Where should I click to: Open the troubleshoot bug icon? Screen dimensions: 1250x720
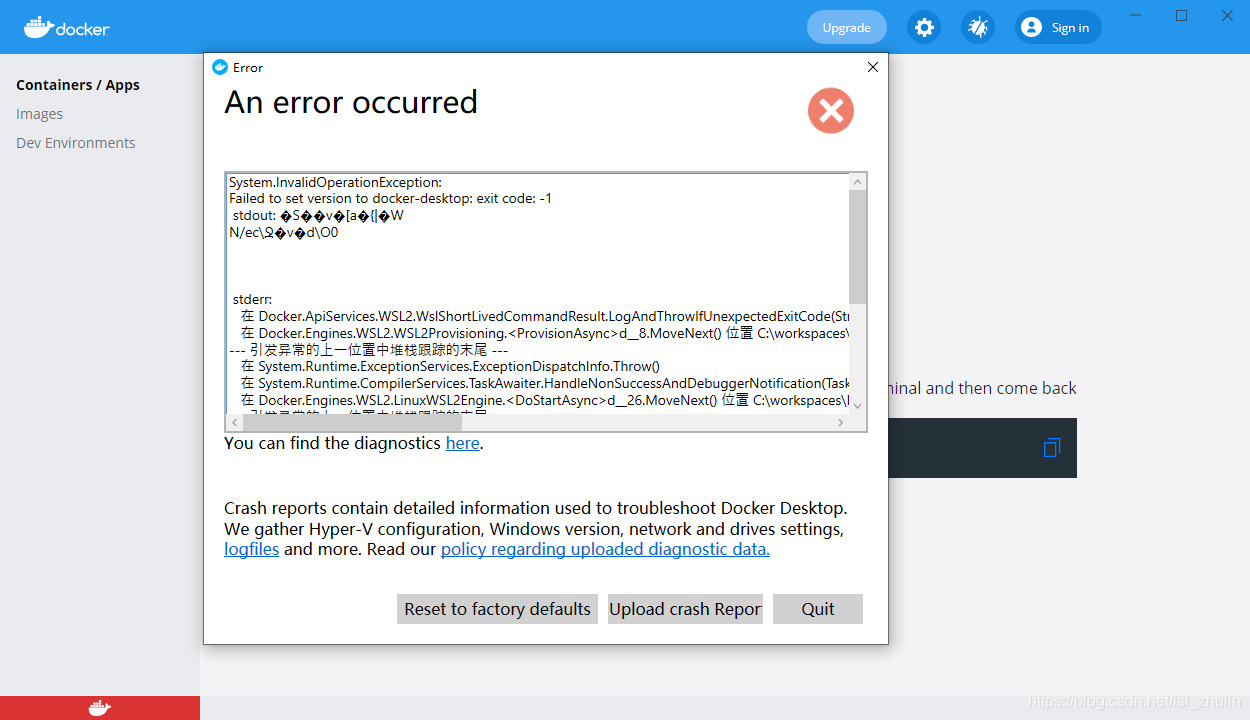(978, 27)
